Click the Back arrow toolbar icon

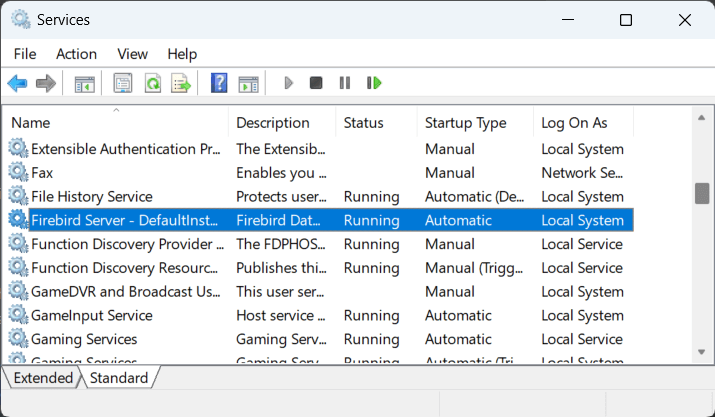pos(17,83)
